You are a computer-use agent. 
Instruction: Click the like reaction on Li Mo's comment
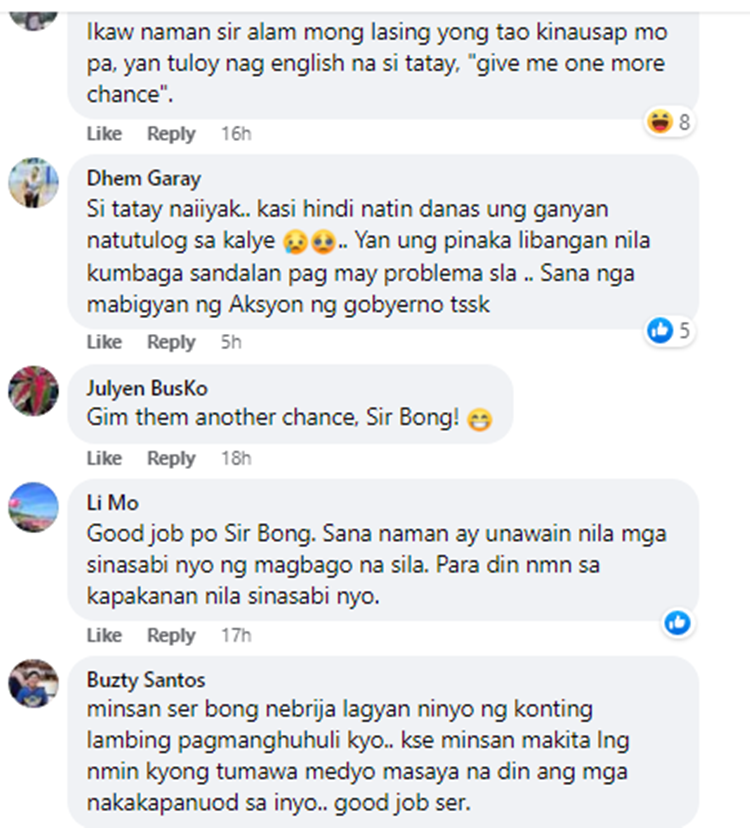click(677, 622)
